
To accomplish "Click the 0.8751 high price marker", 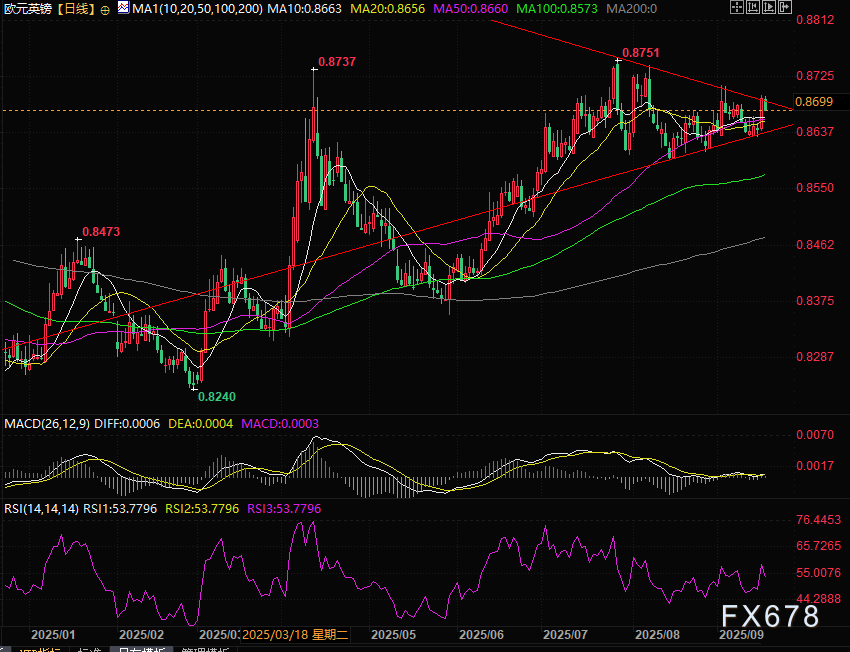I will 640,52.
